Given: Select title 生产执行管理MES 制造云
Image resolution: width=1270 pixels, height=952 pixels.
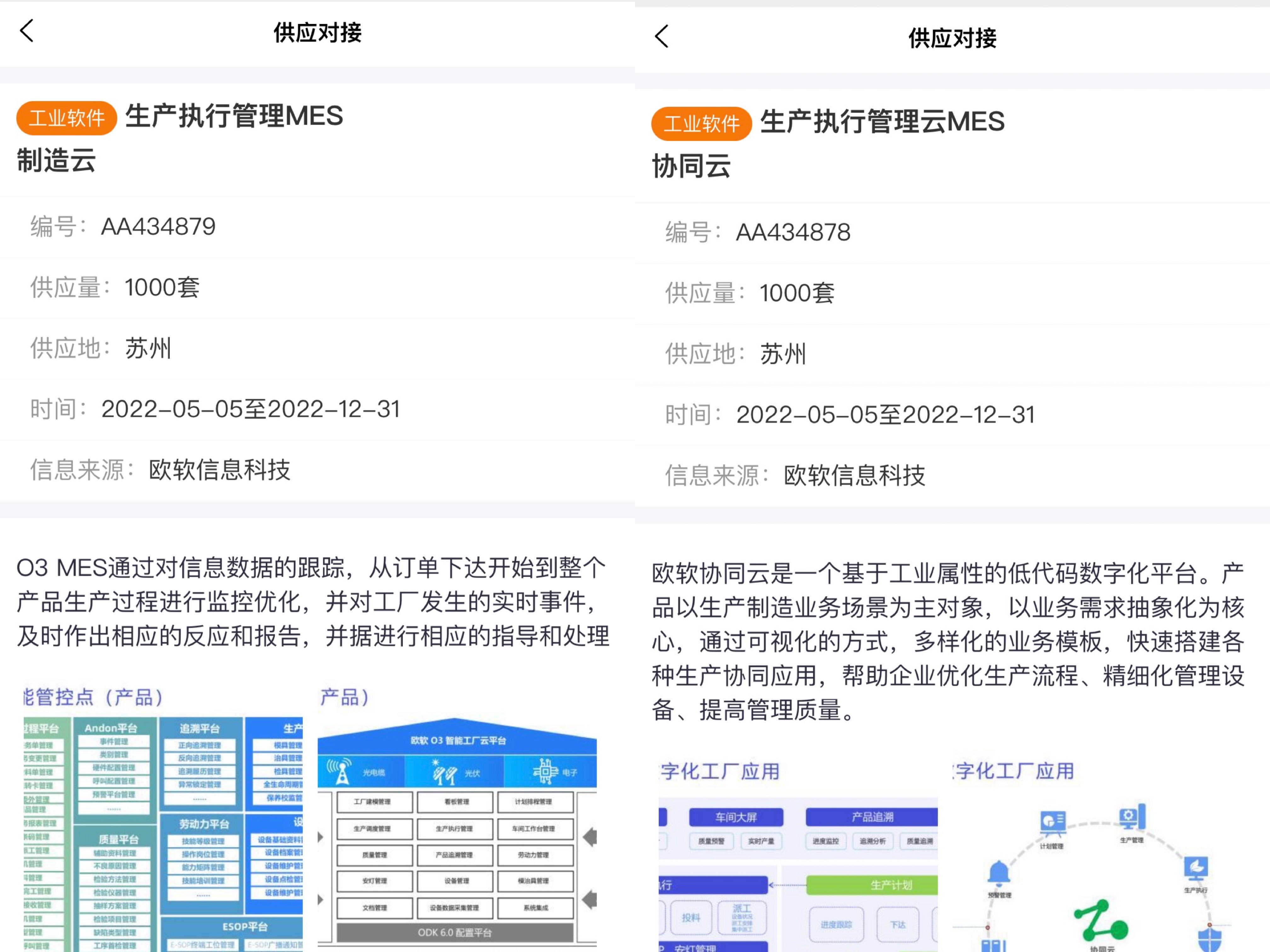Looking at the screenshot, I should (x=180, y=138).
